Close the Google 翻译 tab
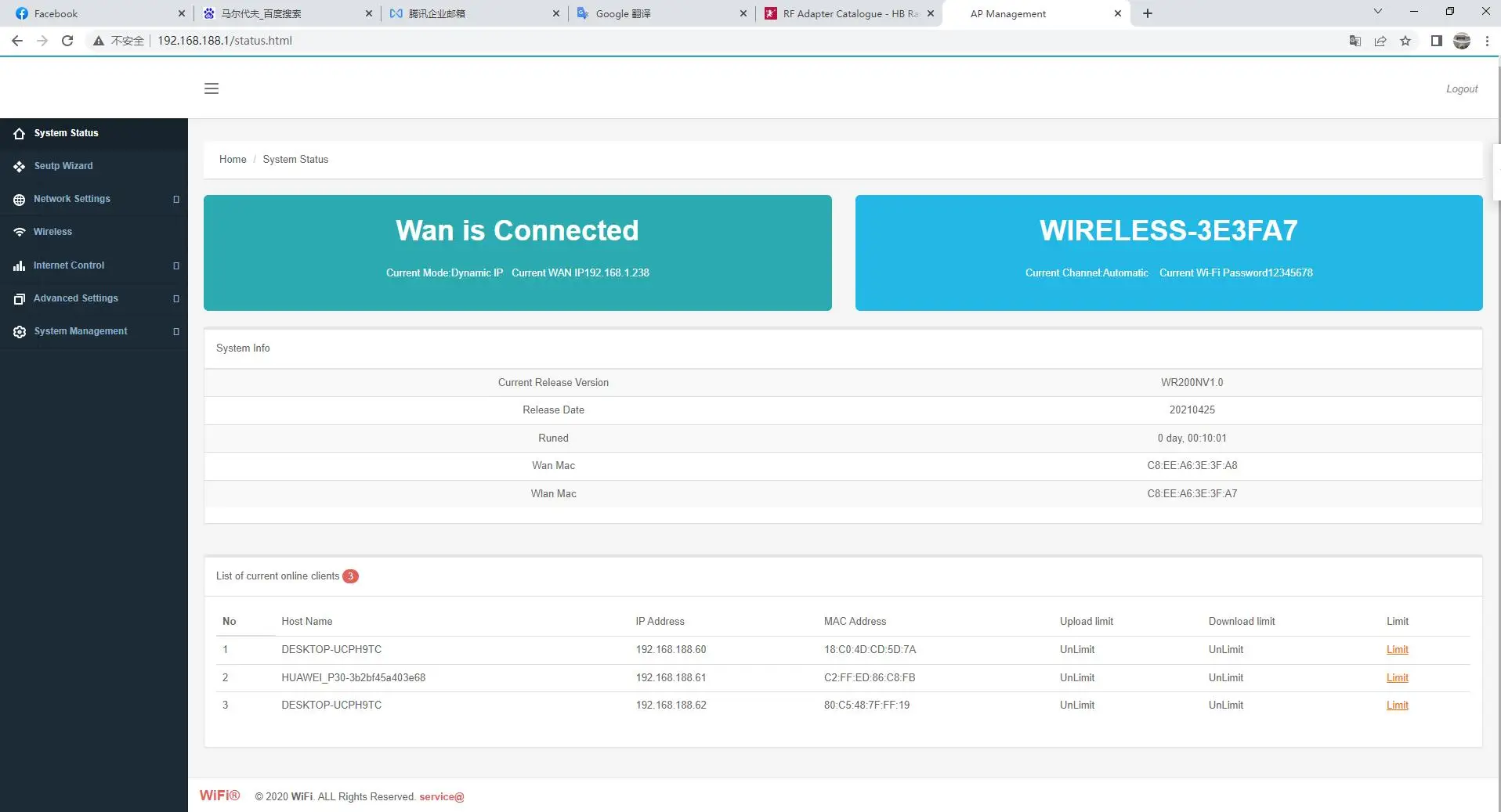The width and height of the screenshot is (1501, 812). point(743,13)
